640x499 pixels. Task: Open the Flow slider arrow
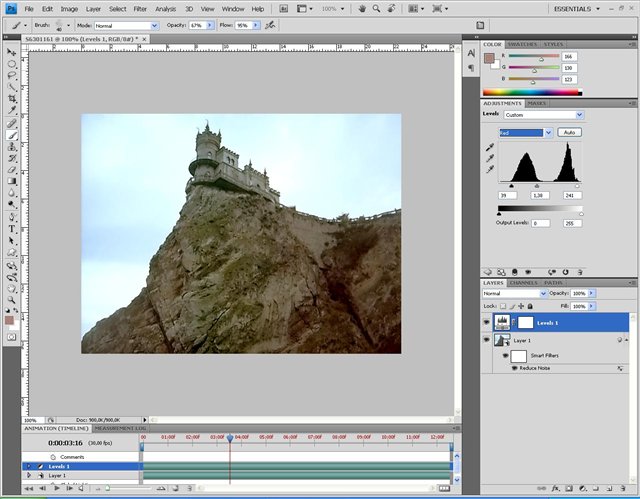[x=256, y=25]
